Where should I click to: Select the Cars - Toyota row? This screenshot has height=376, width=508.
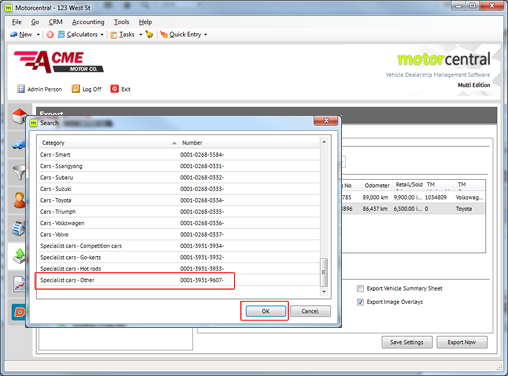point(179,200)
